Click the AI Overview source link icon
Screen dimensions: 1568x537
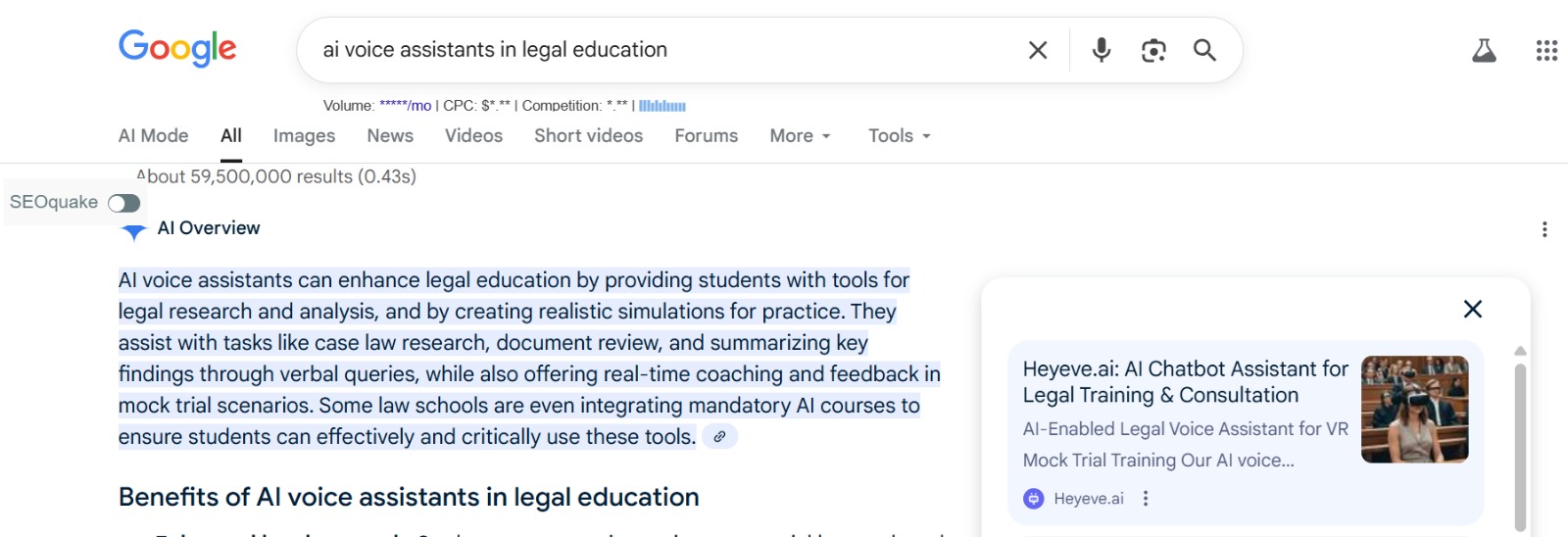coord(719,437)
